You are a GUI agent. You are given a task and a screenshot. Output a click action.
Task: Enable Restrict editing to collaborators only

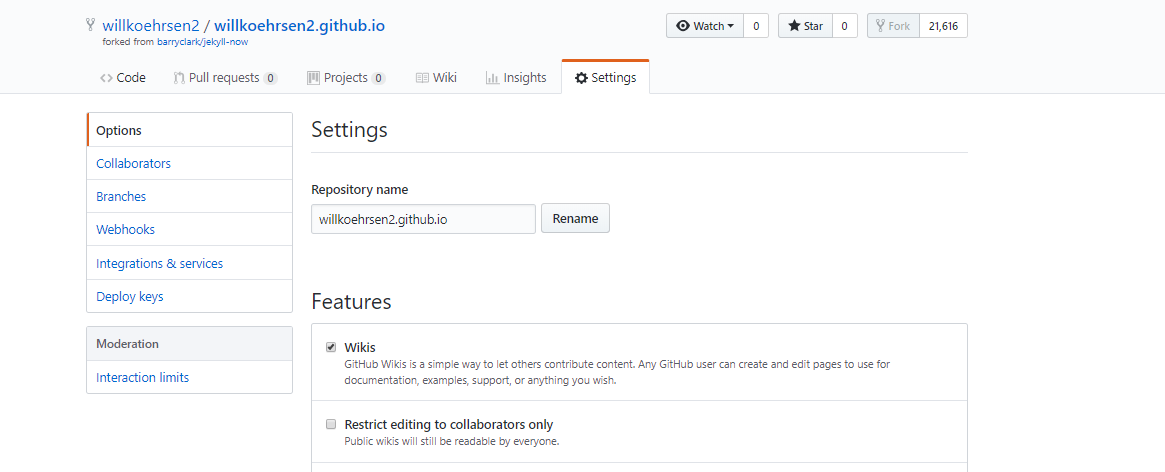point(331,424)
